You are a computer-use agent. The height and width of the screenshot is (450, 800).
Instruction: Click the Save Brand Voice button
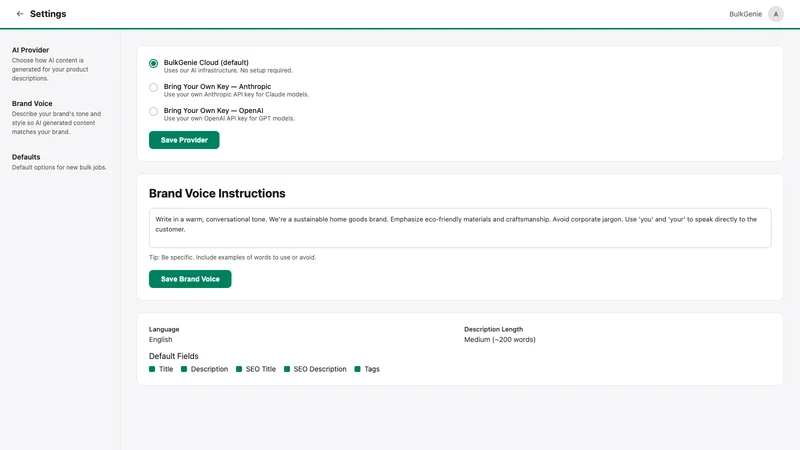[190, 279]
